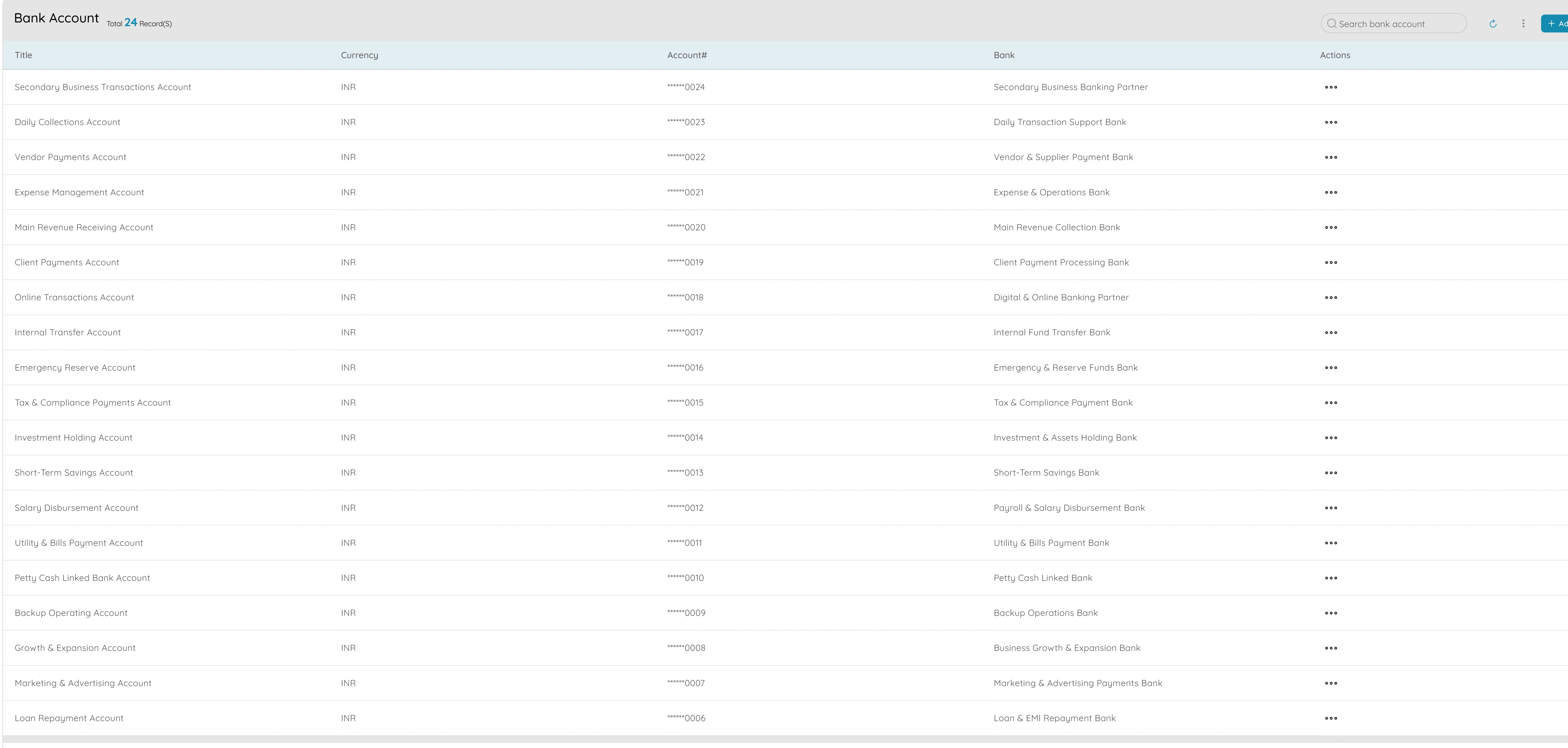
Task: Click the refresh icon near search
Action: (x=1493, y=24)
